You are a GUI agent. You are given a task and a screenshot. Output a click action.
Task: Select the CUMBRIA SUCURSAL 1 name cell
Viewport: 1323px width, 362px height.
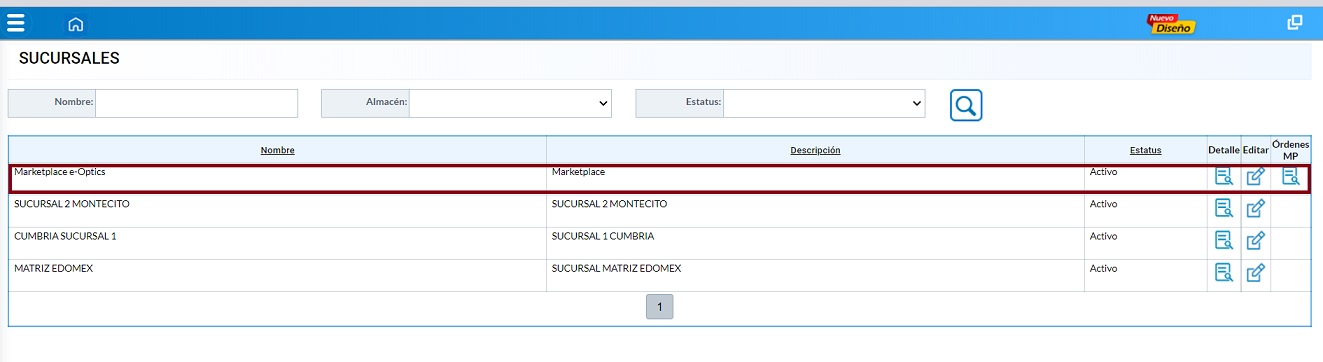click(x=278, y=243)
